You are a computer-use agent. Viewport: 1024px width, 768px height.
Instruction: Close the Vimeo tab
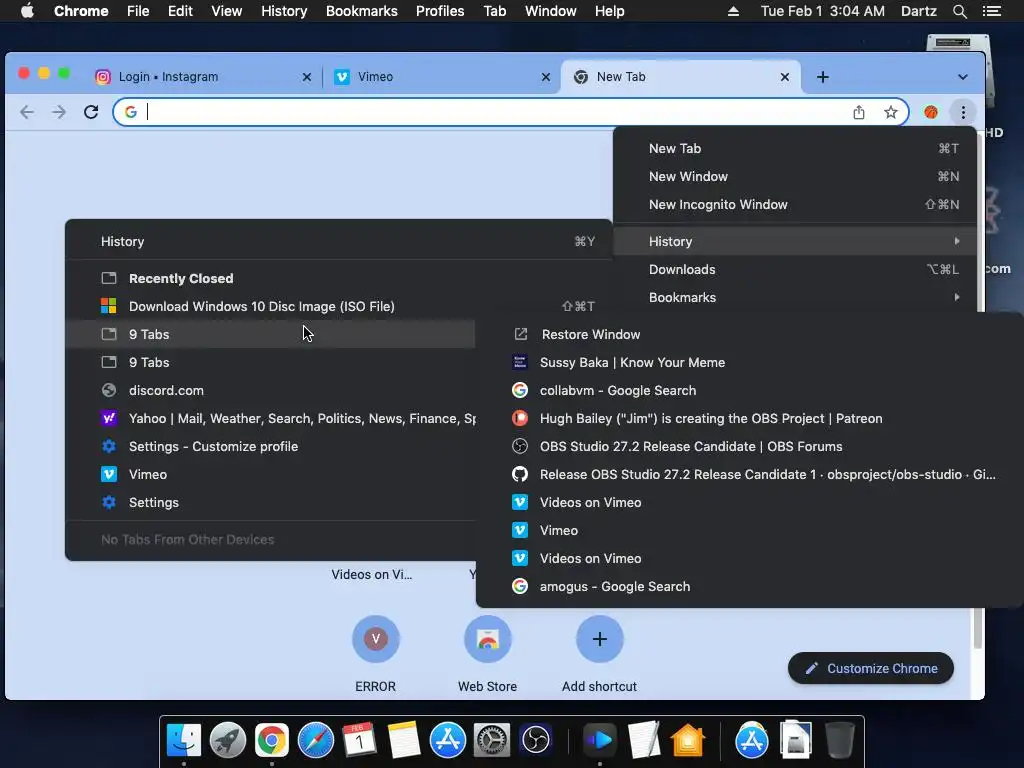[546, 77]
